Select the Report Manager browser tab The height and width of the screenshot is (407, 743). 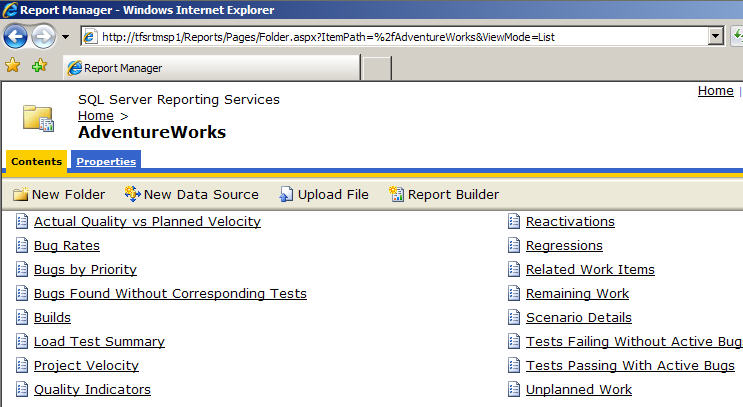(212, 68)
